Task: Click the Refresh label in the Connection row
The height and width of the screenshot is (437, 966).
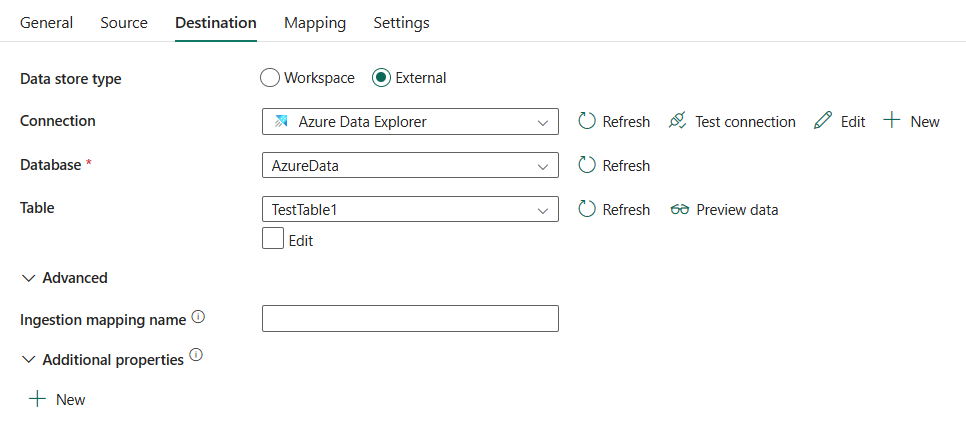Action: point(626,122)
